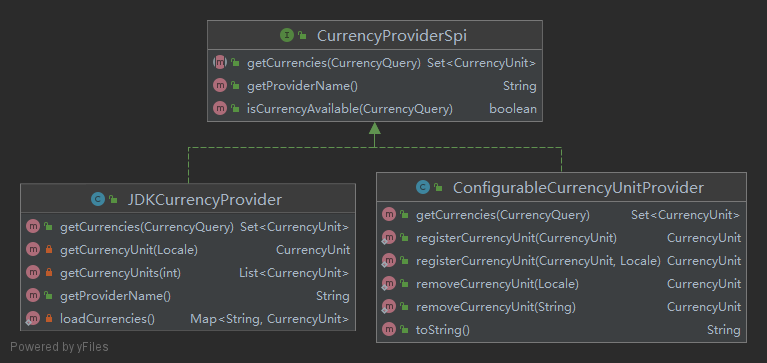Click the Map<String, CurrencyUnit> return type
The image size is (767, 363).
270,319
